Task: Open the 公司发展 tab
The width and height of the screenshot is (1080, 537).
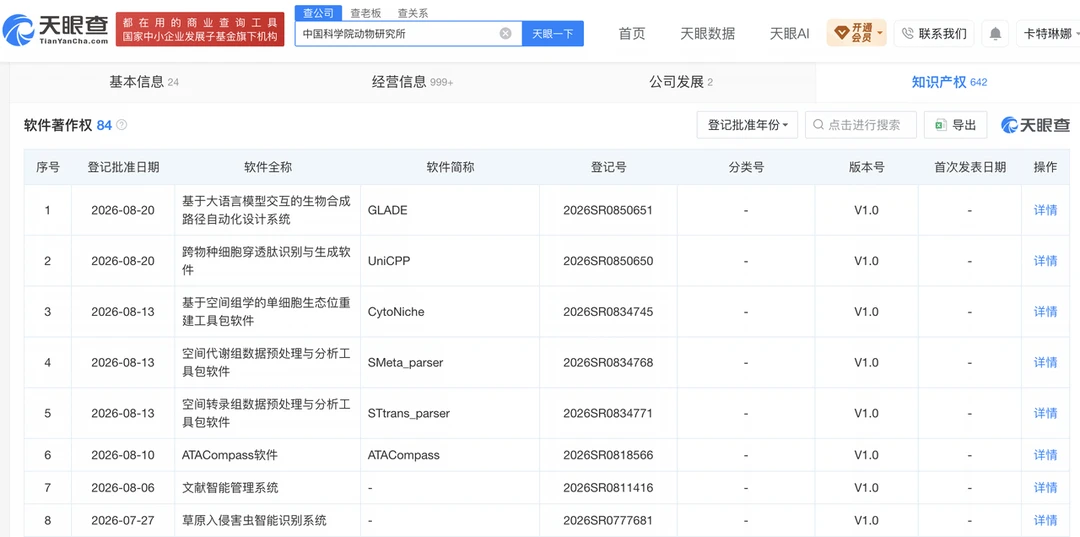Action: coord(681,83)
